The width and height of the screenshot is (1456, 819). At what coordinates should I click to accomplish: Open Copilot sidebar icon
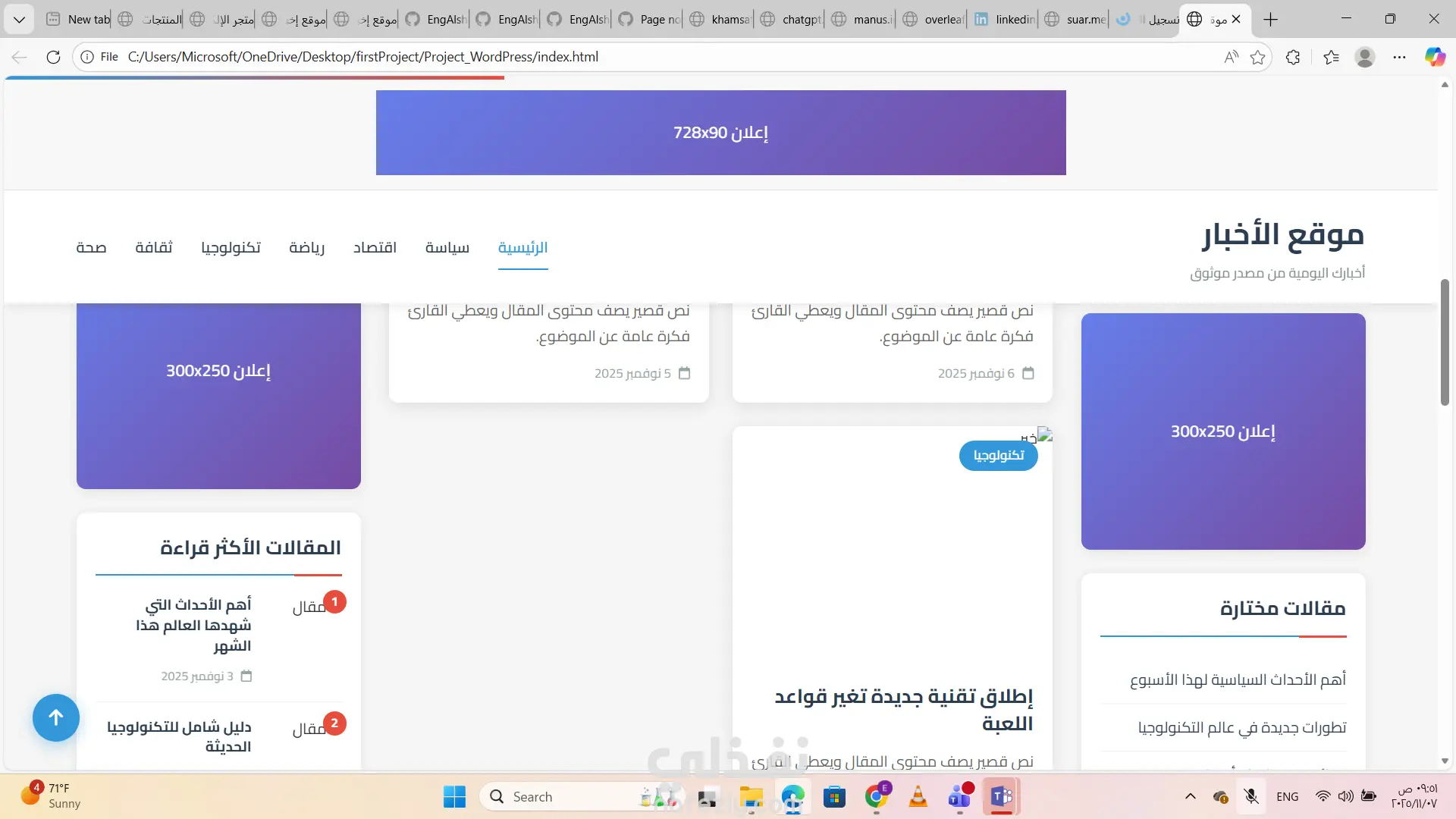[x=1435, y=57]
